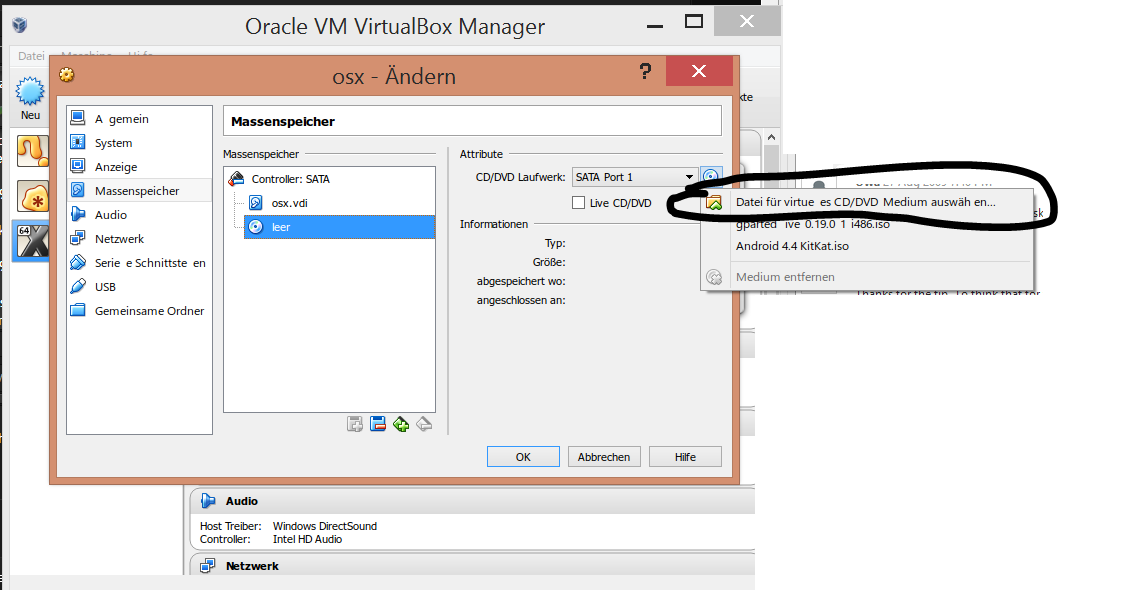The width and height of the screenshot is (1134, 590).
Task: Open the Datei menu in VirtualBox Manager
Action: (31, 56)
